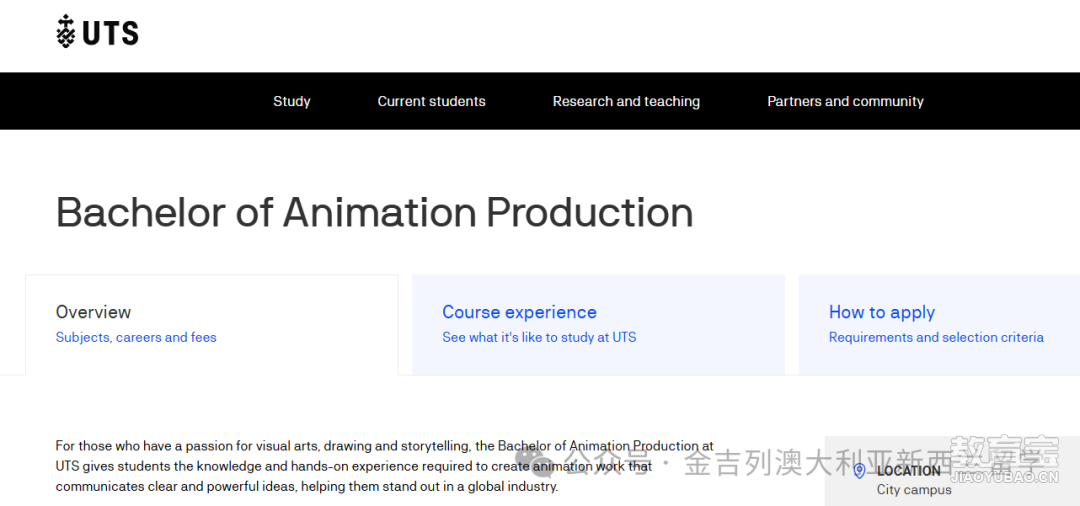Switch to the Course experience tab

[598, 324]
